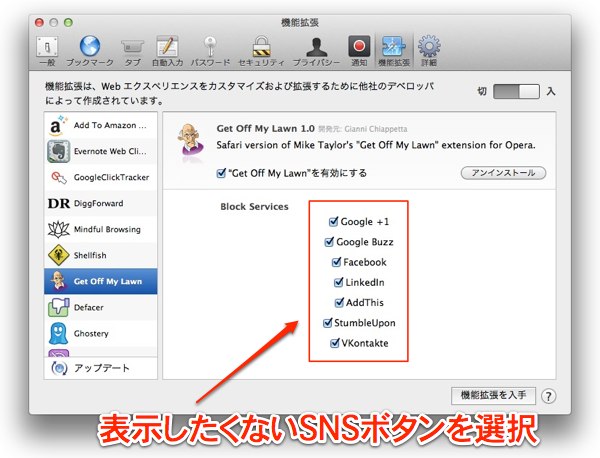The height and width of the screenshot is (458, 600).
Task: Select the Ghostery row text
Action: (91, 333)
